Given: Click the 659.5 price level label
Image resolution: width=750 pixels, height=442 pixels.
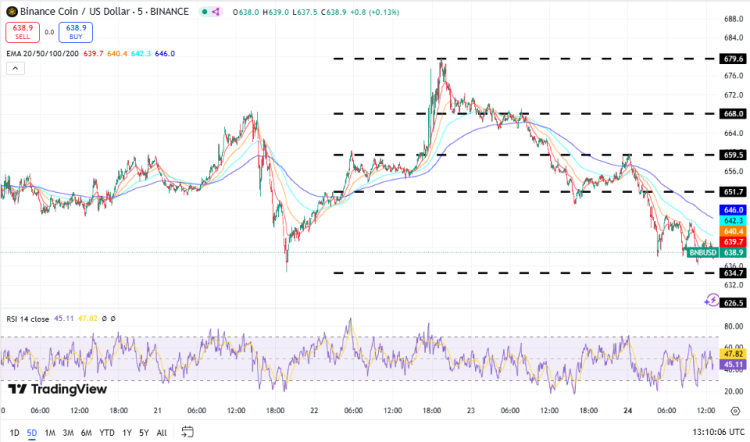Looking at the screenshot, I should (733, 155).
